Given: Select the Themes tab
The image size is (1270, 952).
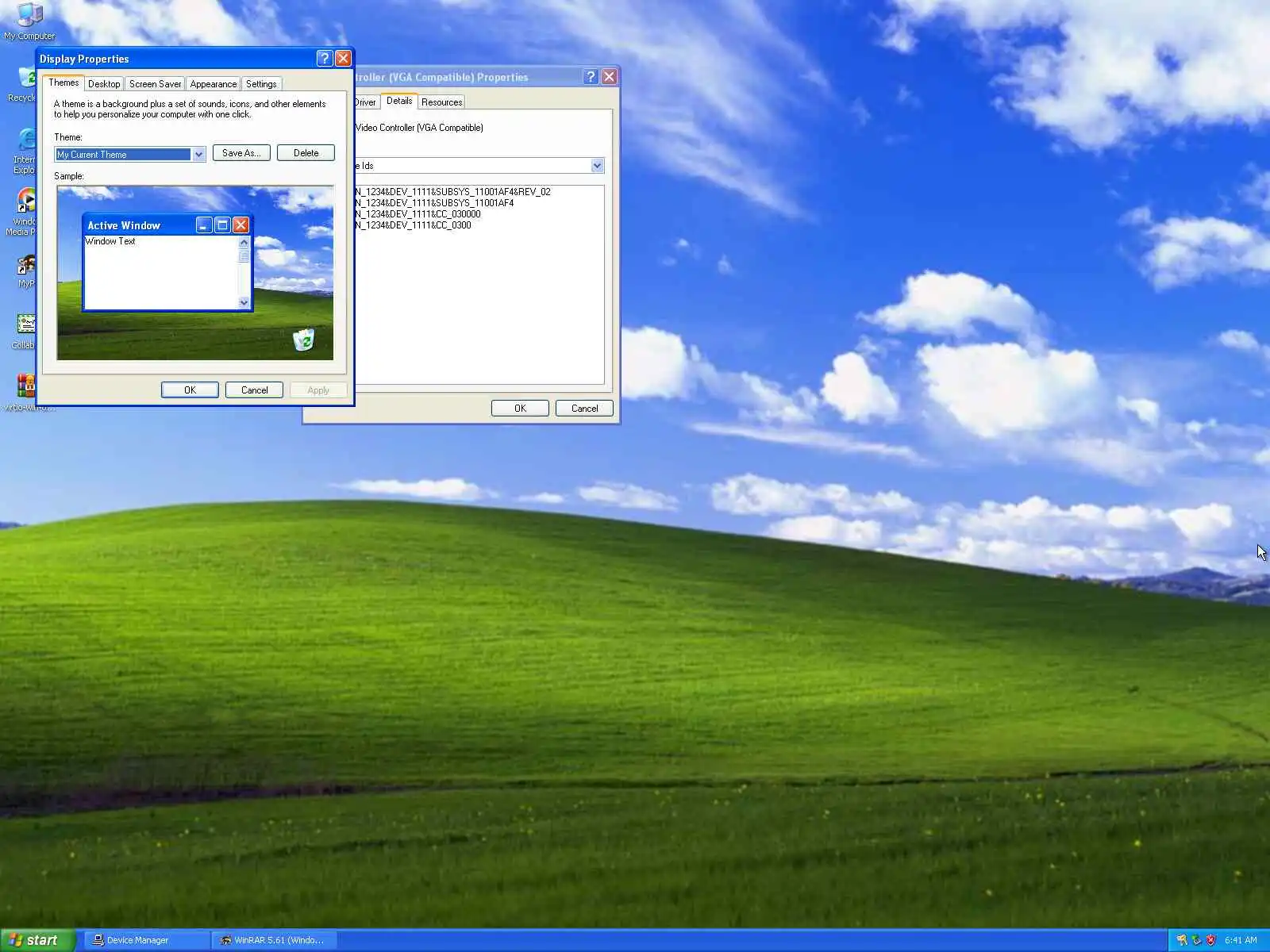Looking at the screenshot, I should click(x=63, y=83).
